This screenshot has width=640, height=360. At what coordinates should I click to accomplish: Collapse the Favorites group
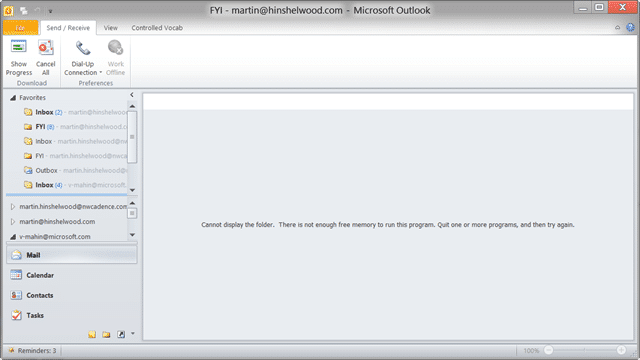(13, 98)
